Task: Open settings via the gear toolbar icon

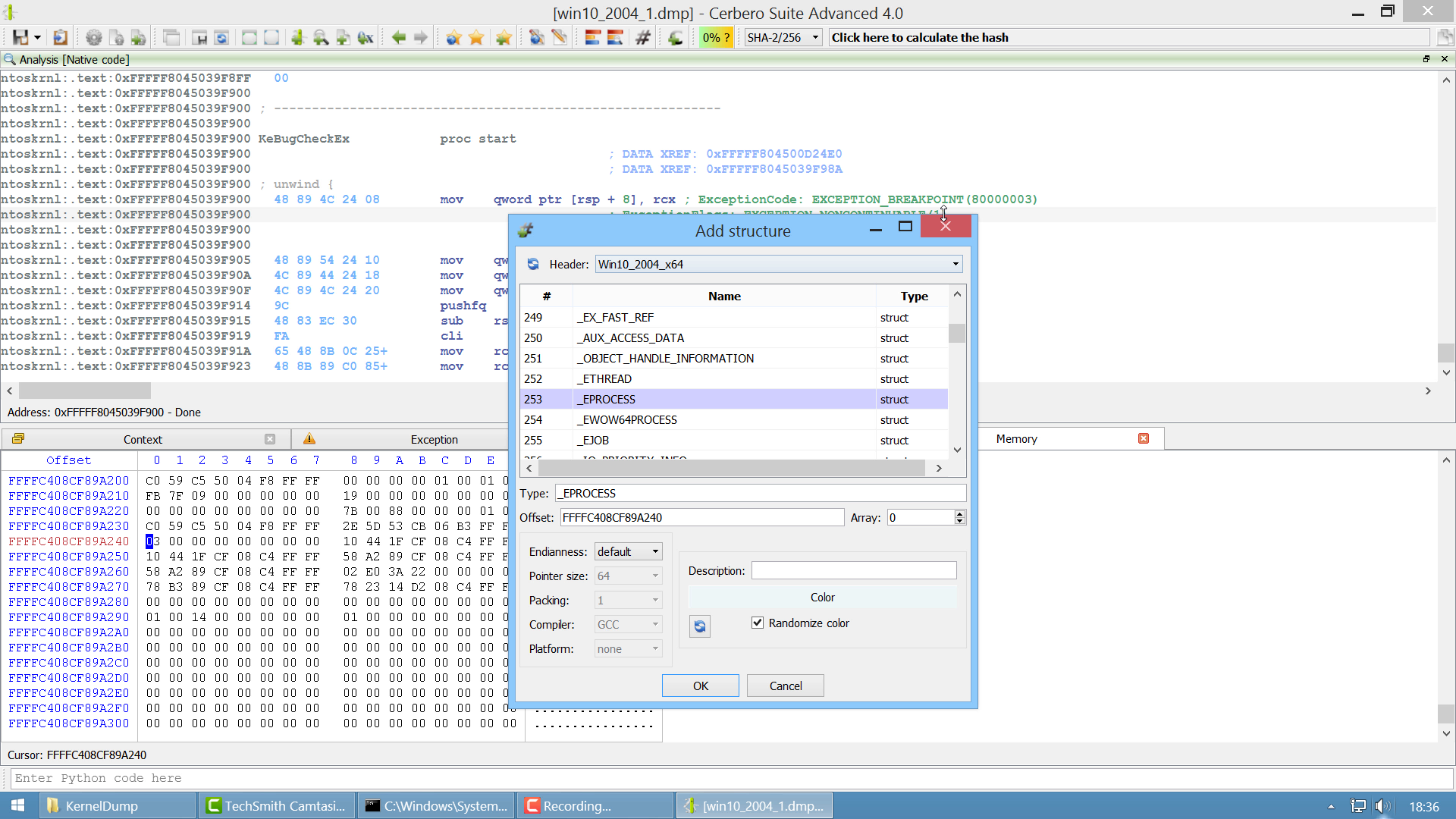Action: click(94, 37)
